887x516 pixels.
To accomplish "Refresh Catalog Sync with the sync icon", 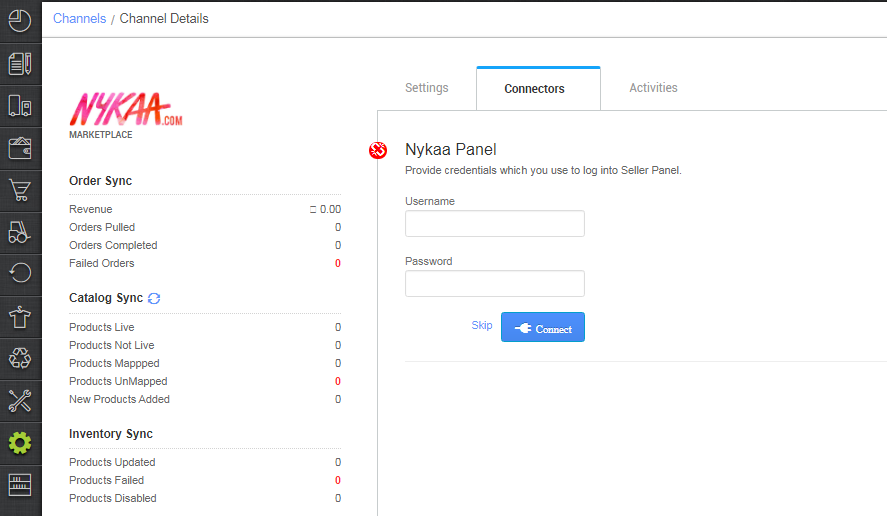I will [154, 298].
